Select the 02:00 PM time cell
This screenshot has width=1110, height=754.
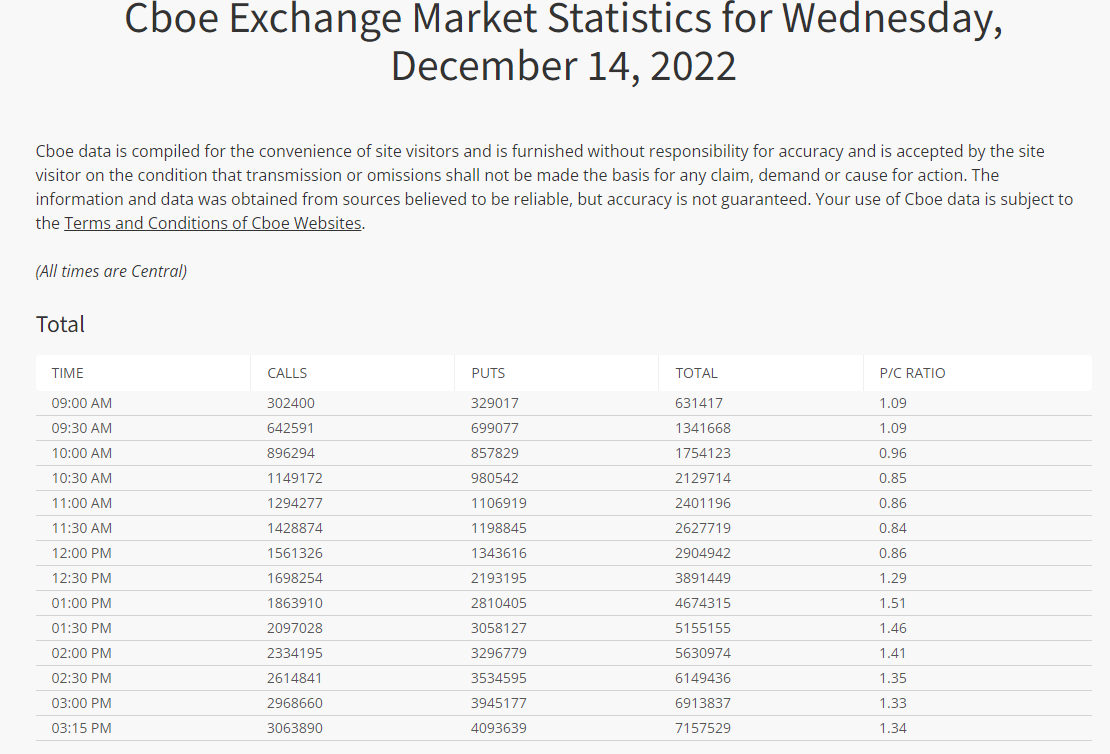click(82, 653)
